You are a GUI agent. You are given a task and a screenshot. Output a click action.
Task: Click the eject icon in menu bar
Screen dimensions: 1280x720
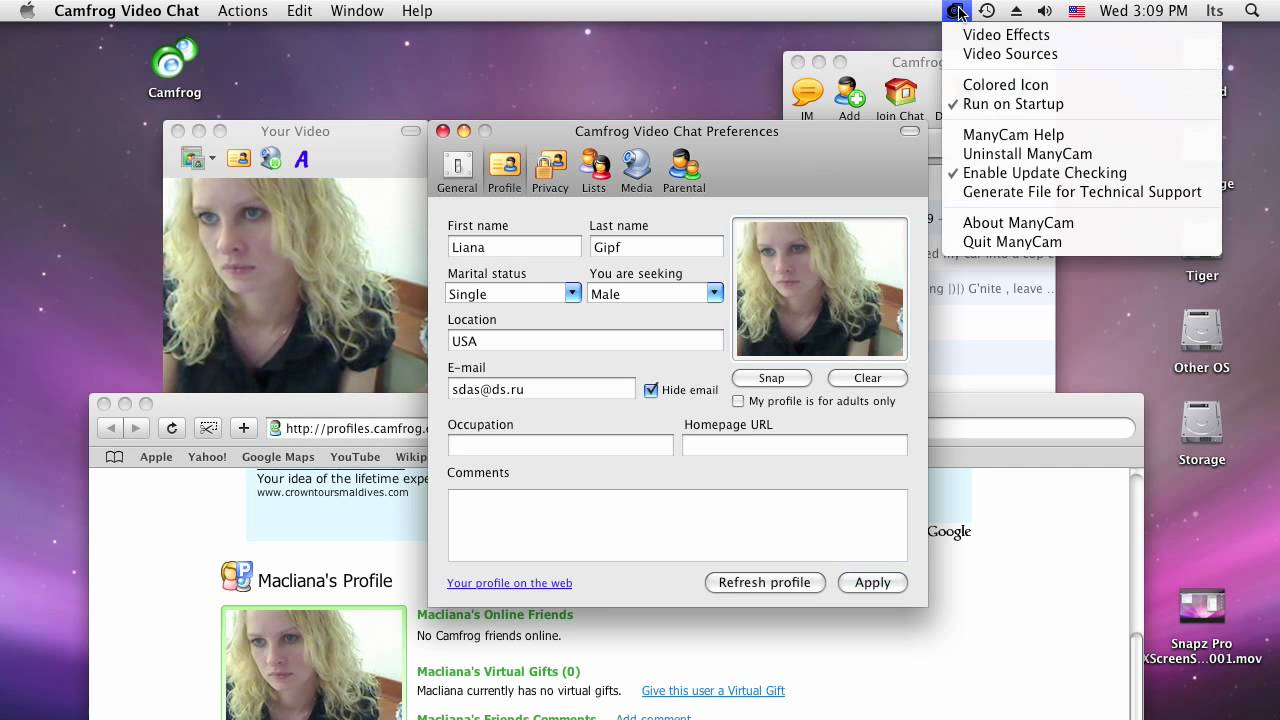pyautogui.click(x=1016, y=11)
